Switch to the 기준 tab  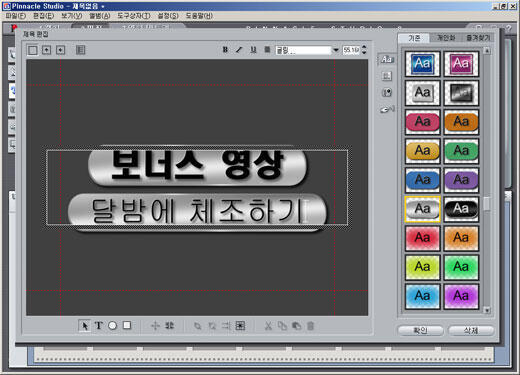click(414, 38)
